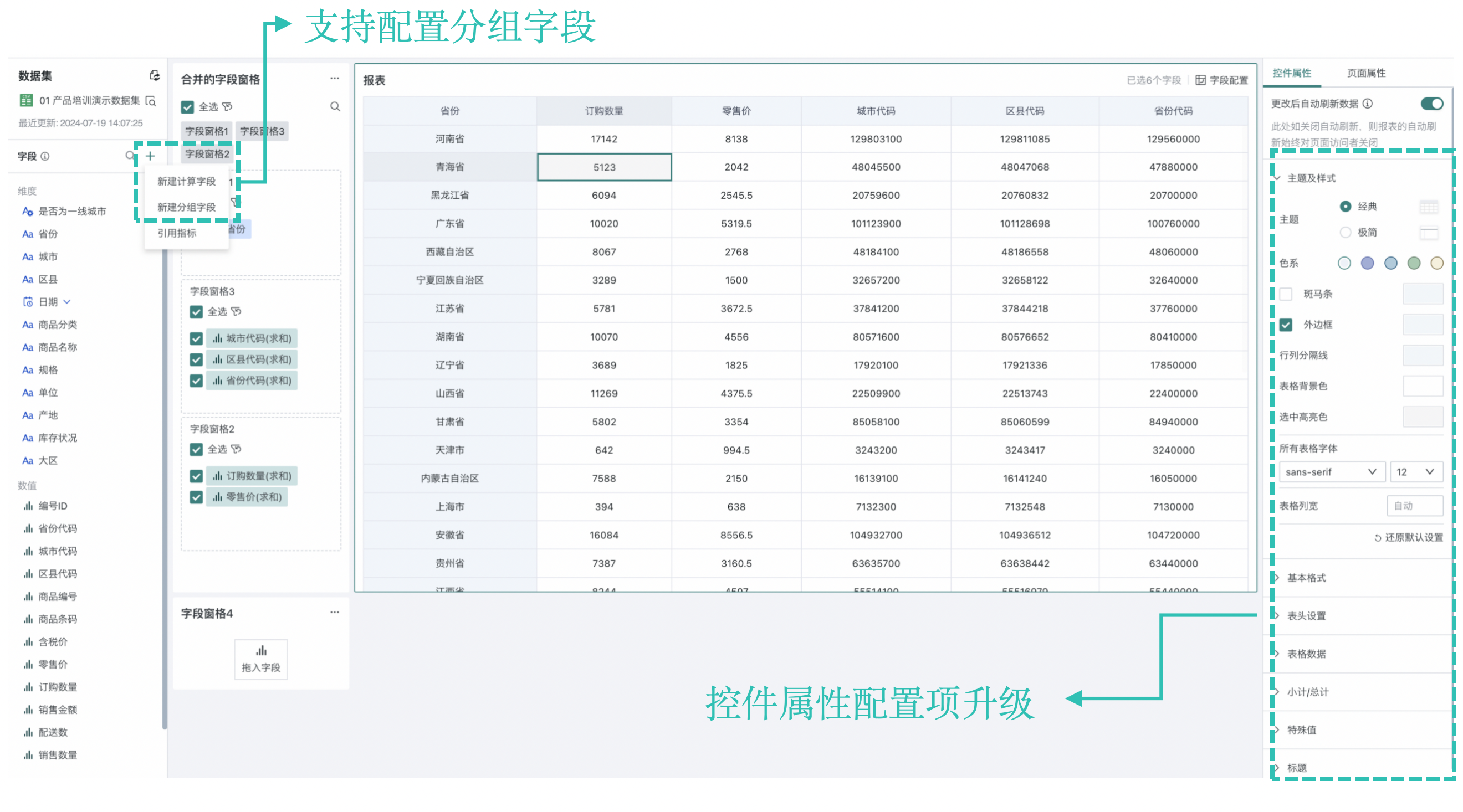This screenshot has height=812, width=1463.
Task: Toggle the 更改后自动刷新数据 switch
Action: 1431,104
